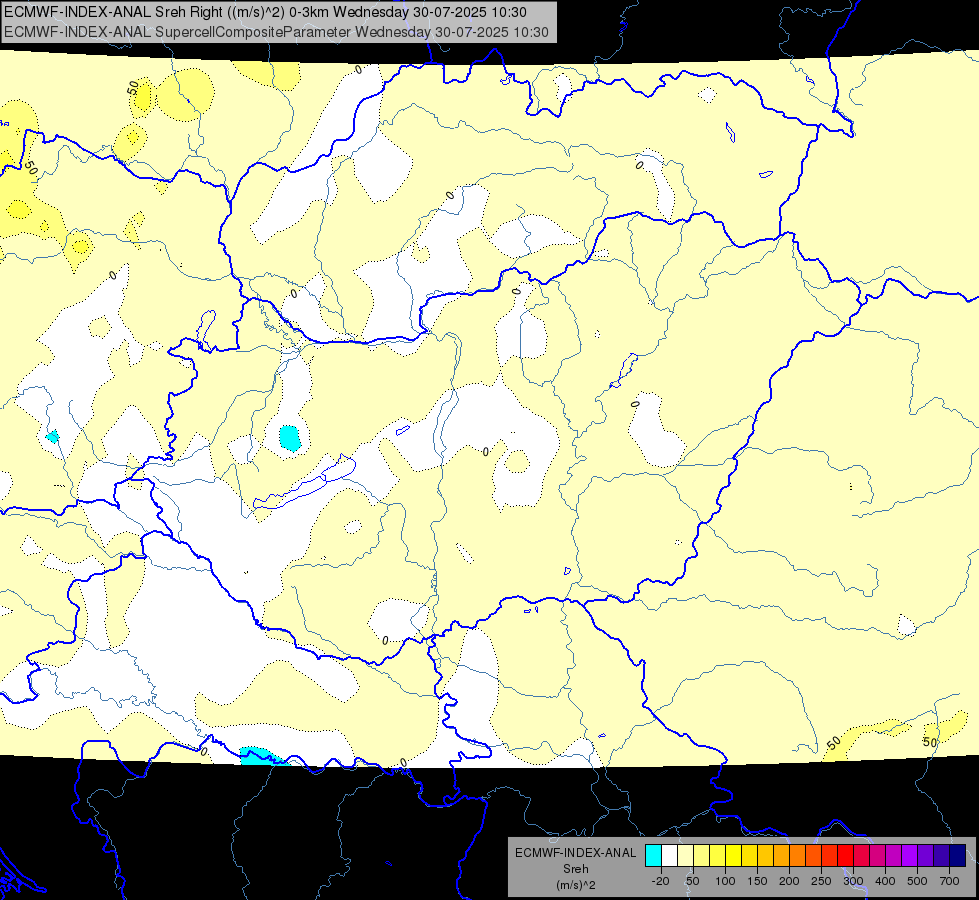This screenshot has height=900, width=979.
Task: Choose the golden swatch just left of 150
Action: [749, 856]
